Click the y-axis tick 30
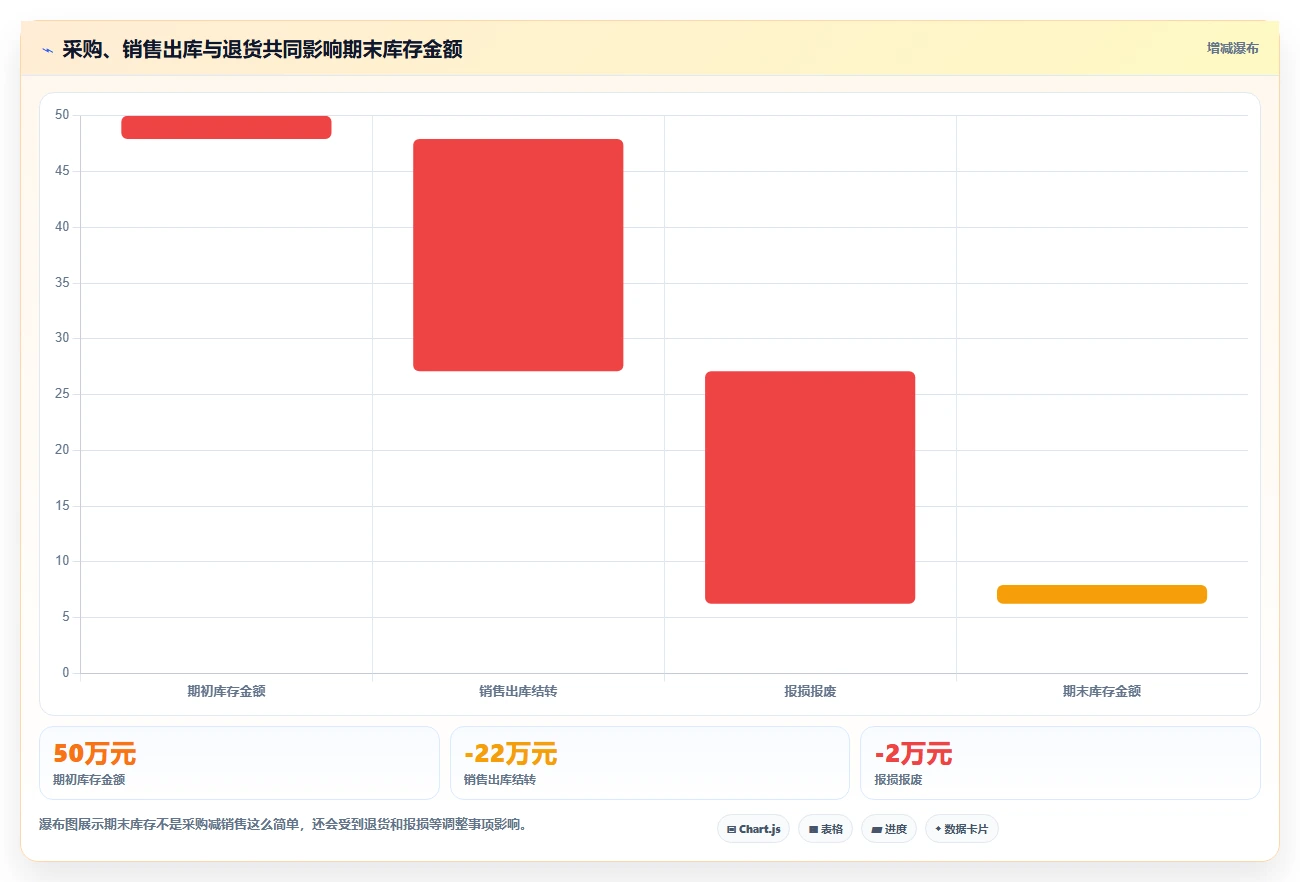1300x882 pixels. pos(62,338)
